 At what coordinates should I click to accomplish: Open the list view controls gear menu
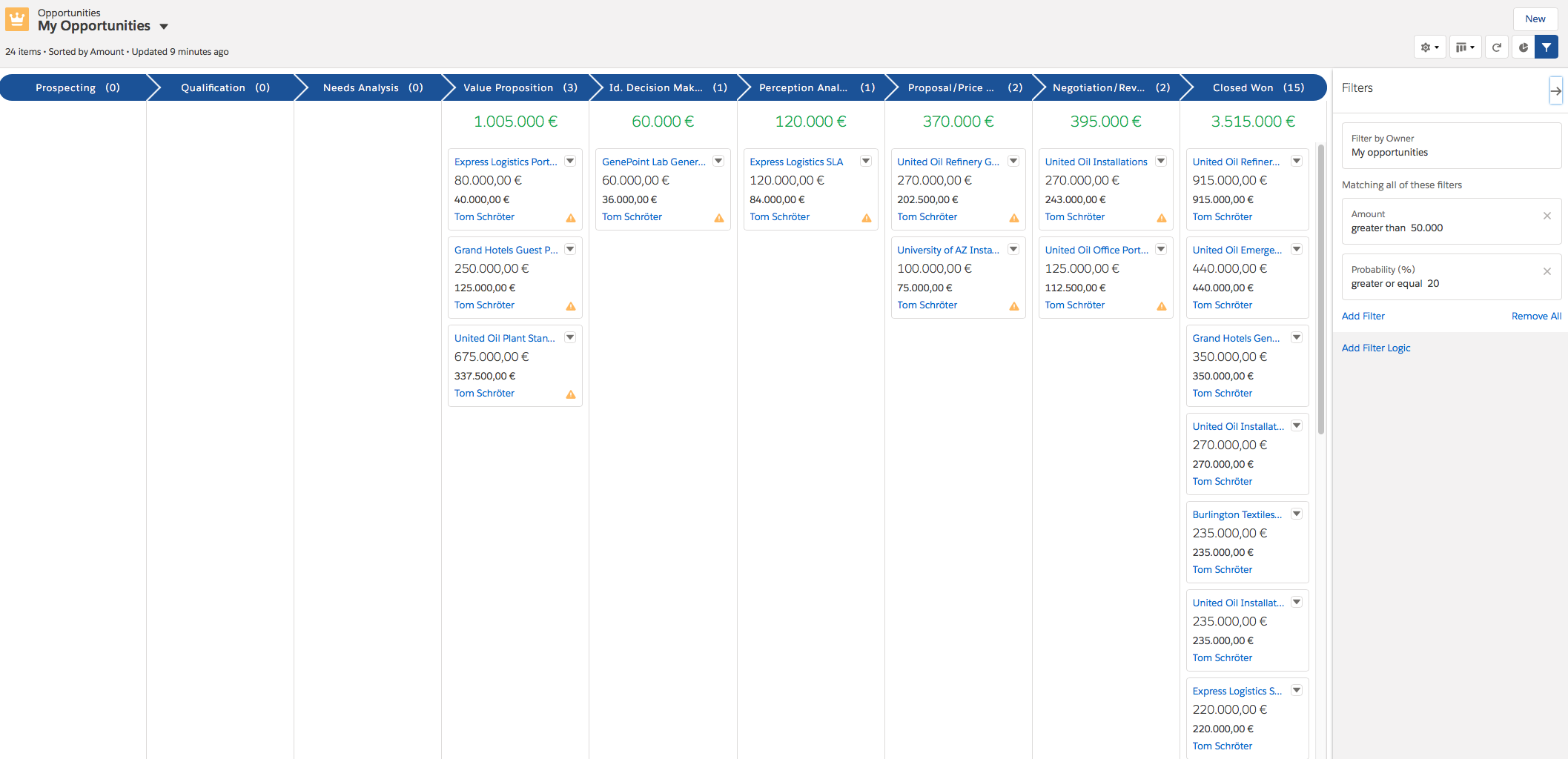pyautogui.click(x=1429, y=47)
